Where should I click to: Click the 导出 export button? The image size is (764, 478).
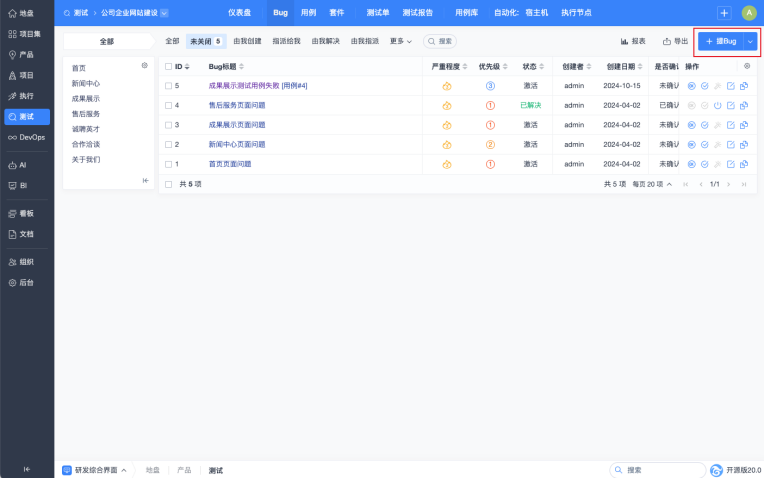(675, 41)
